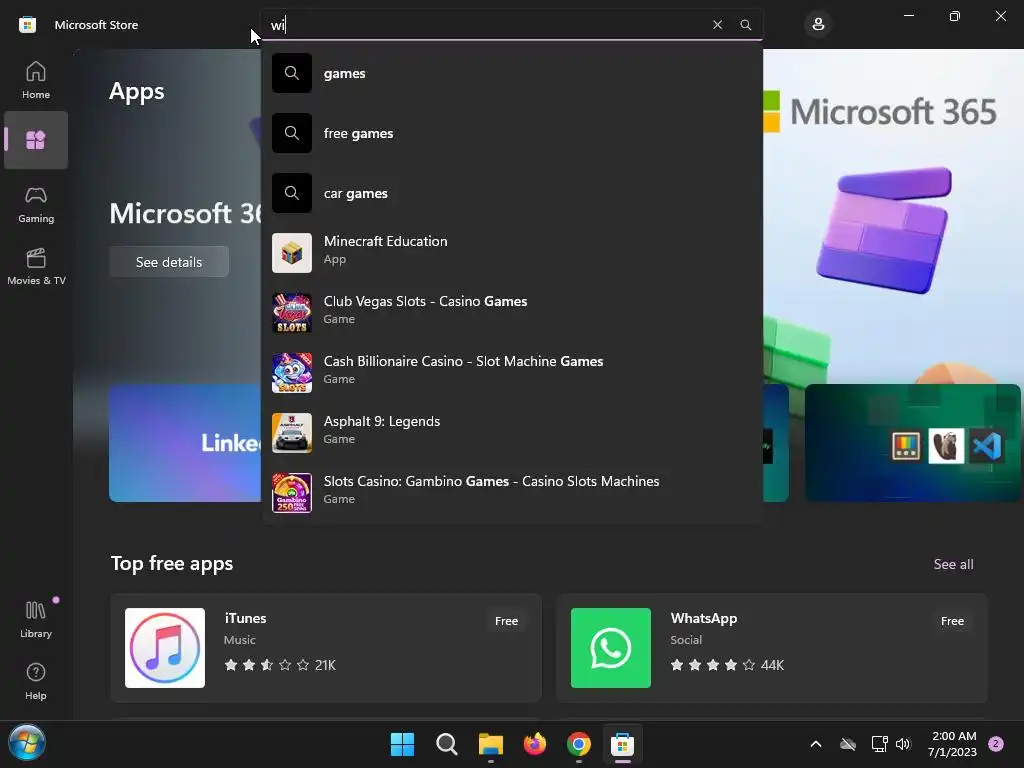Open See all top free apps
Image resolution: width=1024 pixels, height=768 pixels.
pyautogui.click(x=953, y=564)
